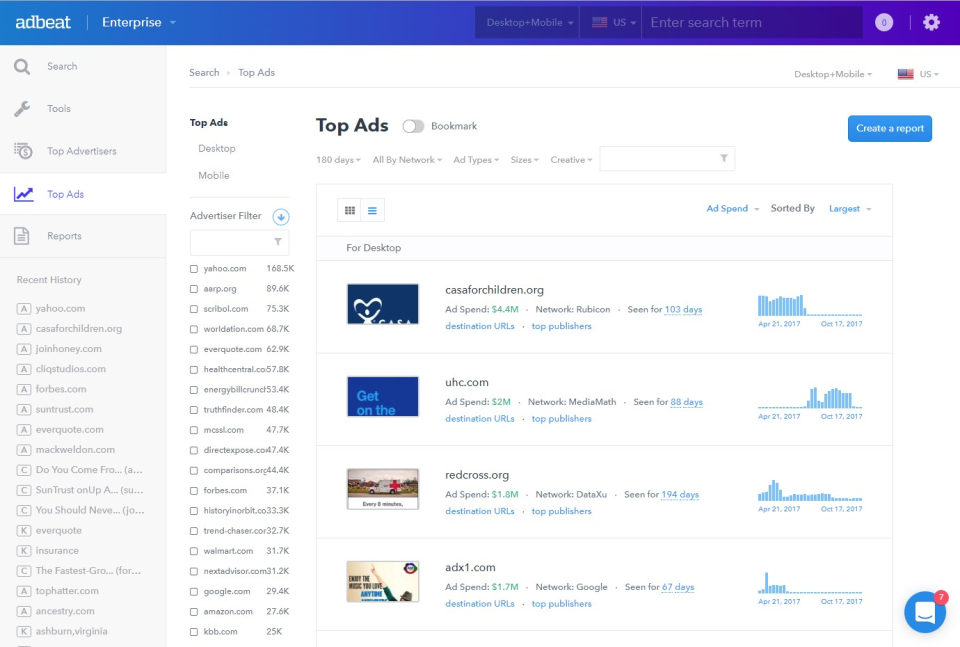960x647 pixels.
Task: Open top publishers for uhc.com
Action: [561, 418]
